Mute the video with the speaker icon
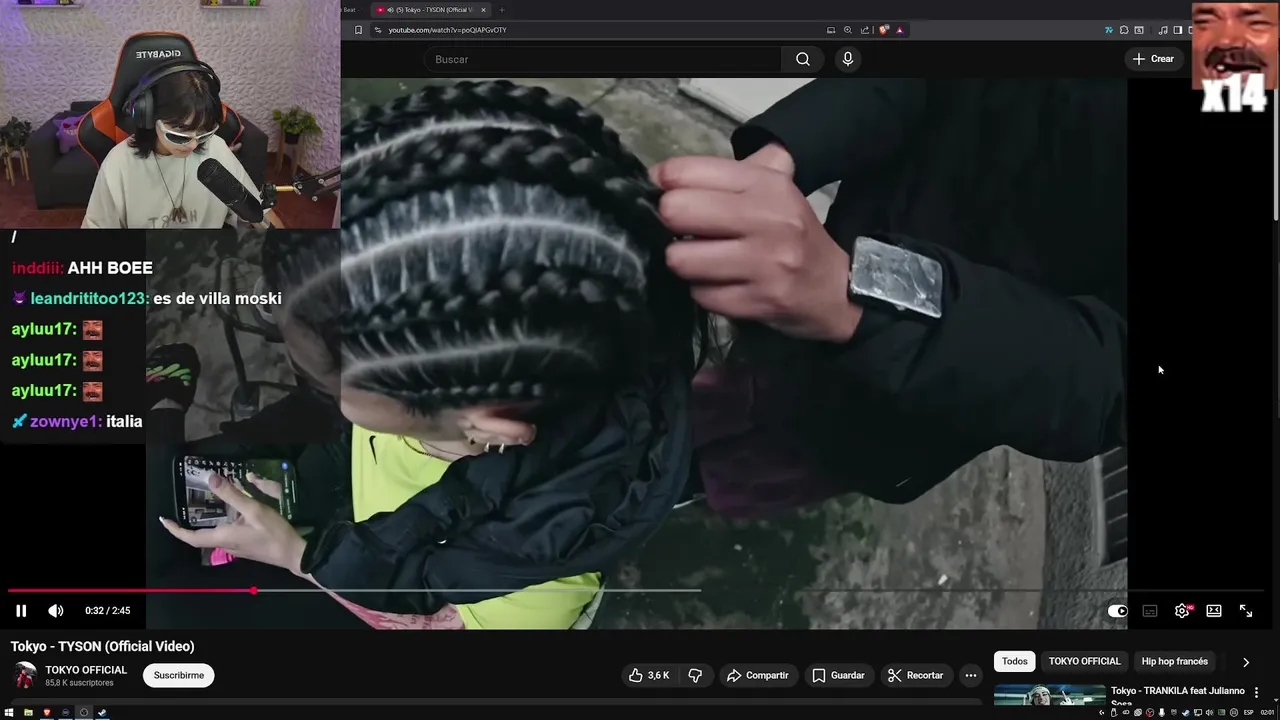The width and height of the screenshot is (1280, 720). [56, 611]
